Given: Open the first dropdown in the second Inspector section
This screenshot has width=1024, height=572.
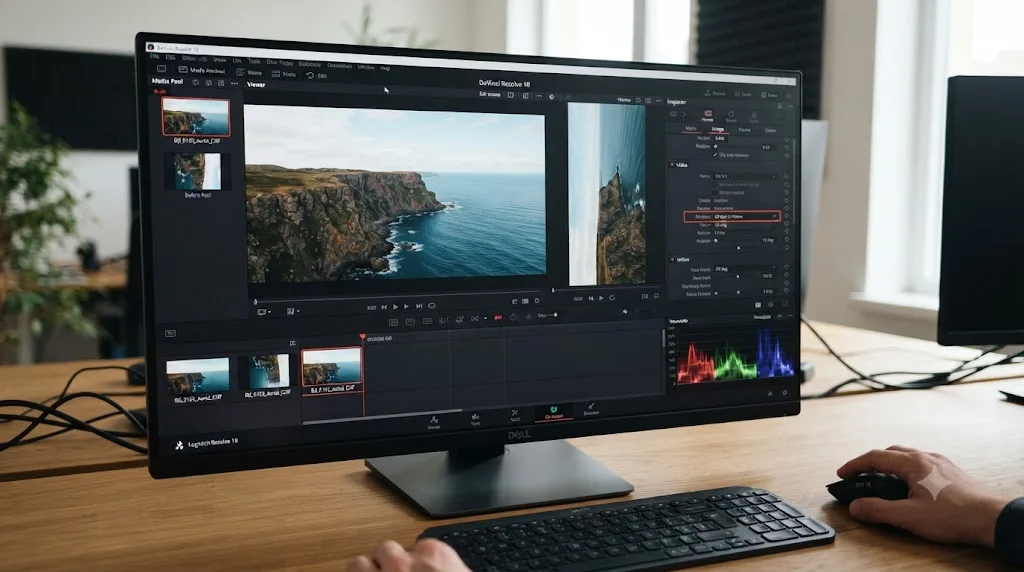Looking at the screenshot, I should click(x=745, y=268).
